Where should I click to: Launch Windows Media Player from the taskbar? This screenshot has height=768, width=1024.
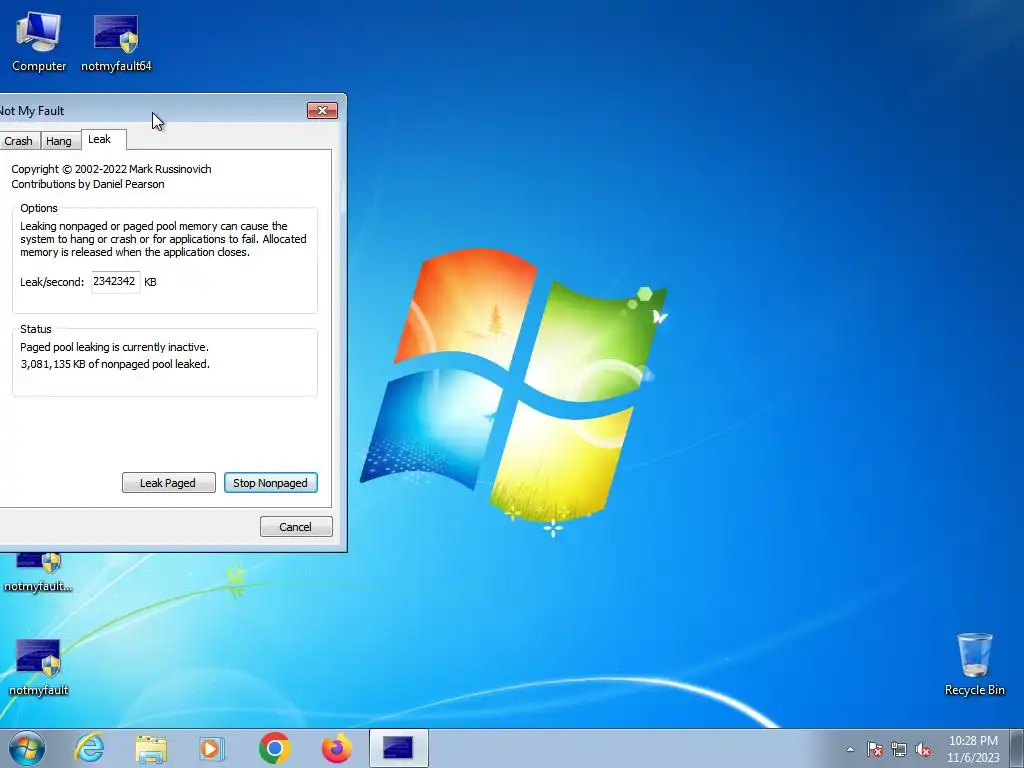(212, 748)
